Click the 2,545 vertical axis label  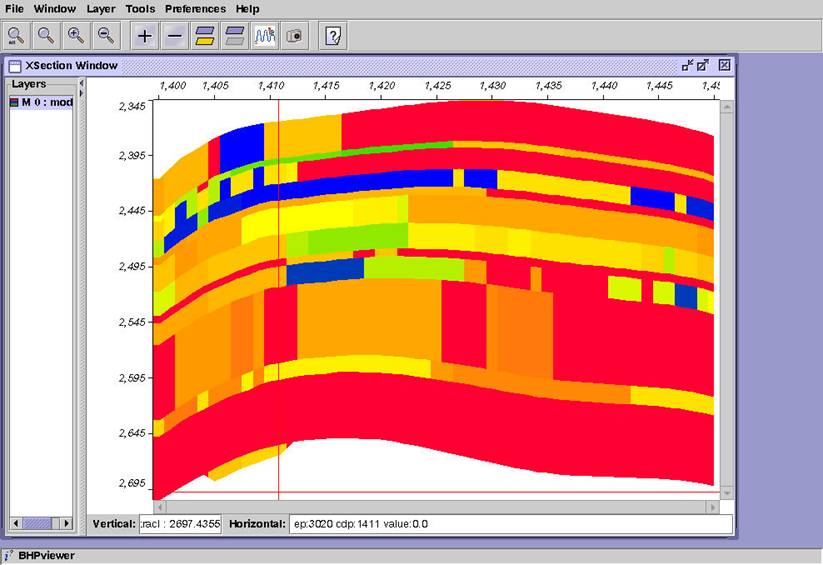(x=132, y=322)
